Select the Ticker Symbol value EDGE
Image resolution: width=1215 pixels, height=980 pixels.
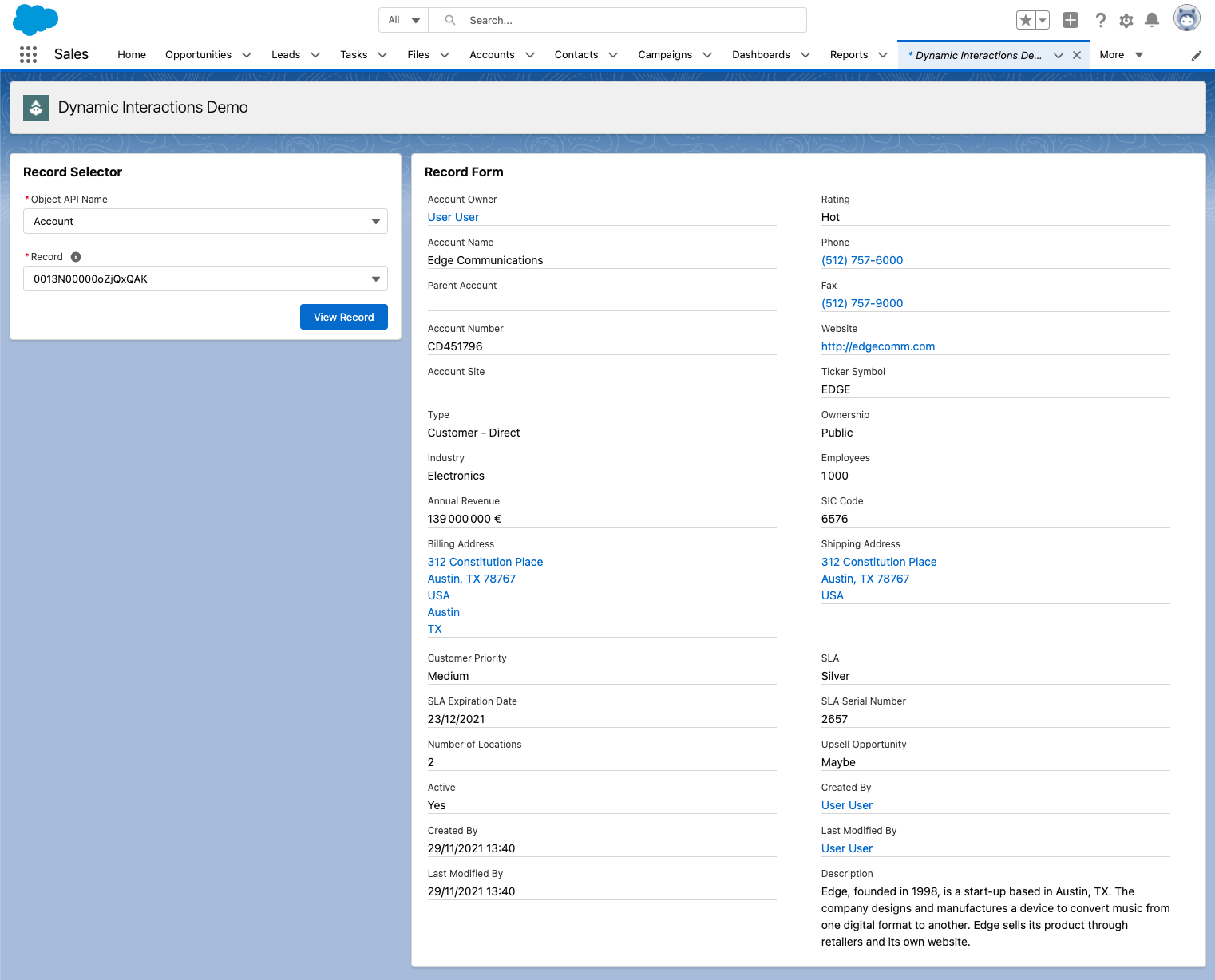click(836, 389)
